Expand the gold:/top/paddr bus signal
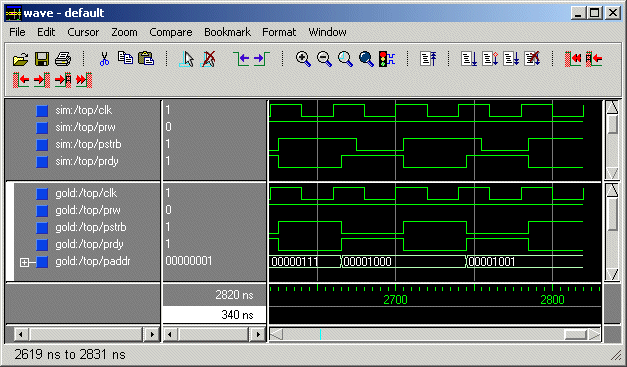 coord(24,262)
